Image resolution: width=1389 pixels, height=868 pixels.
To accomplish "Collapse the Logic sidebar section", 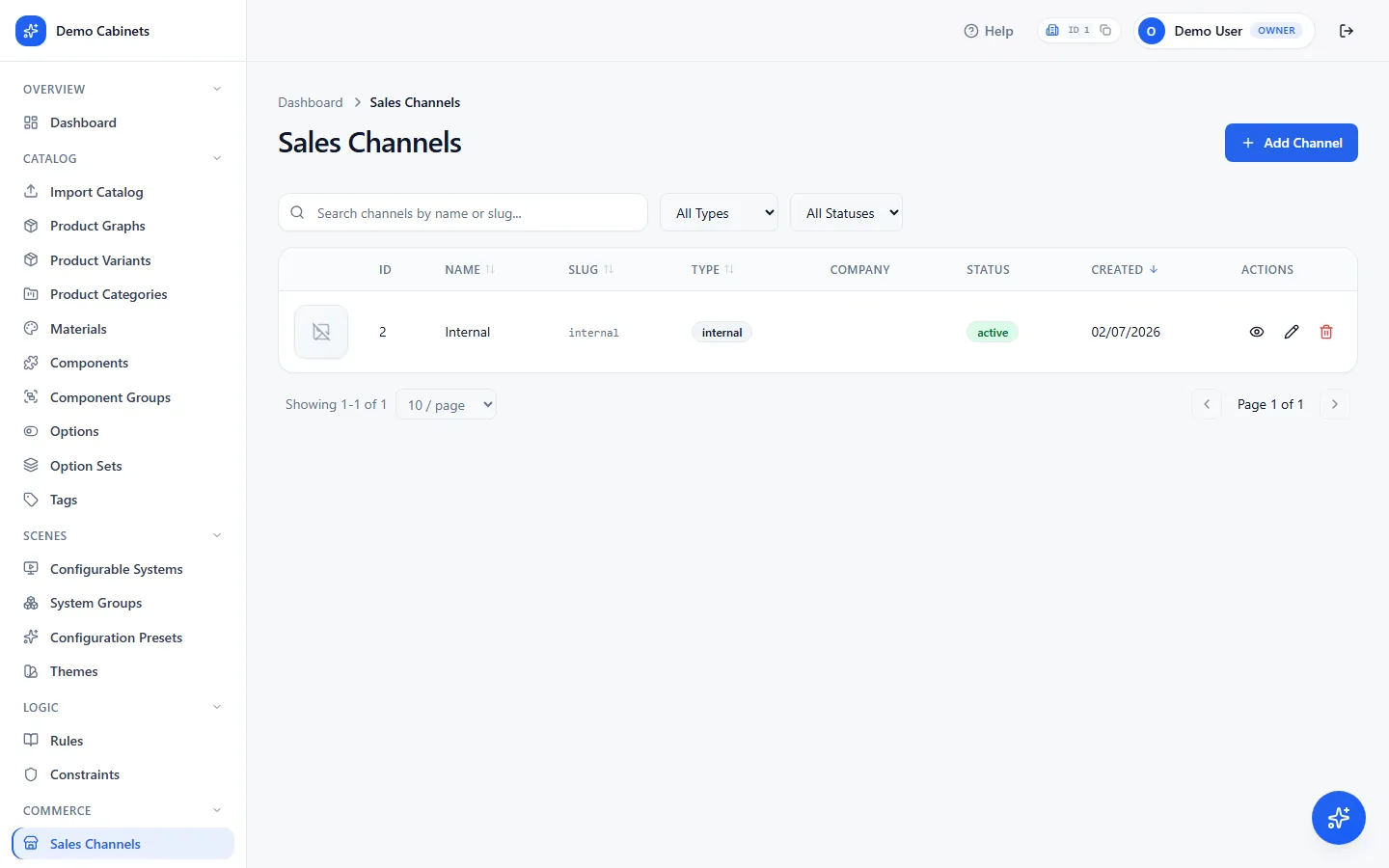I will pyautogui.click(x=217, y=707).
